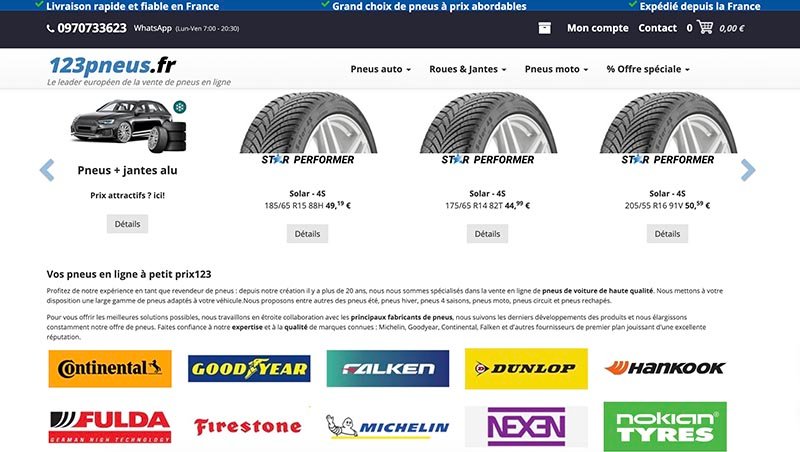800x452 pixels.
Task: Open the % Offre spéciale menu
Action: [648, 69]
